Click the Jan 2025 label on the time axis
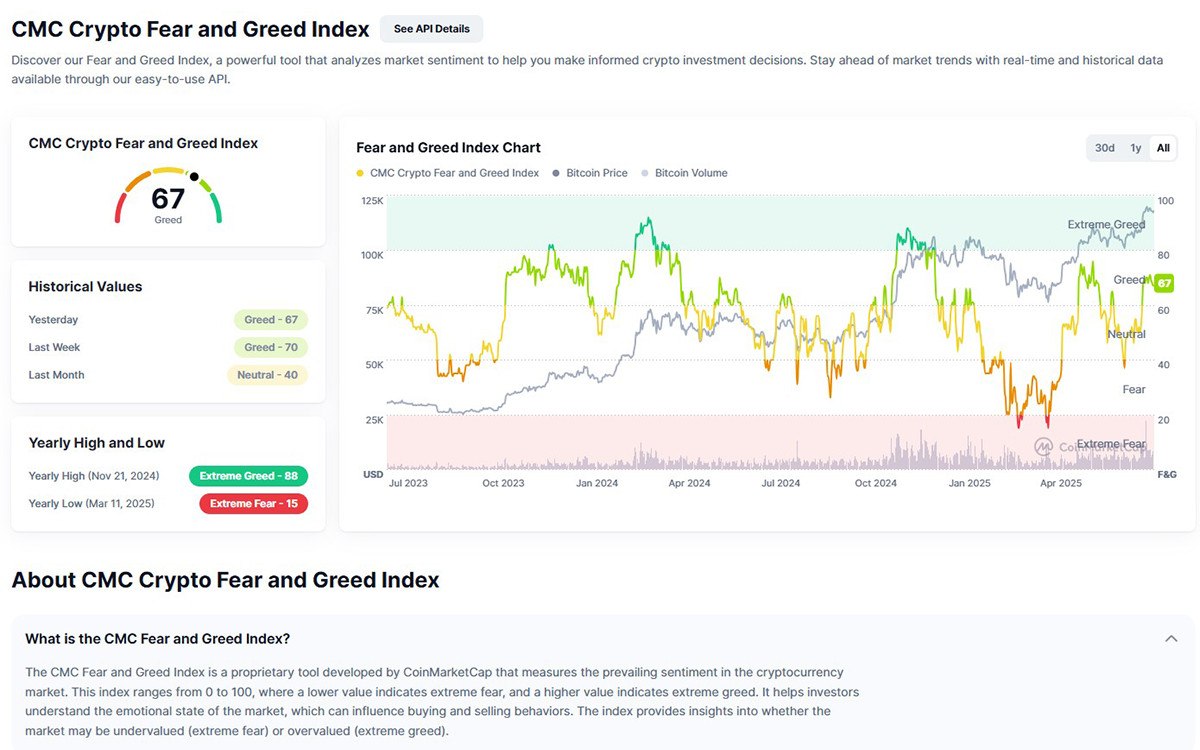 tap(970, 483)
